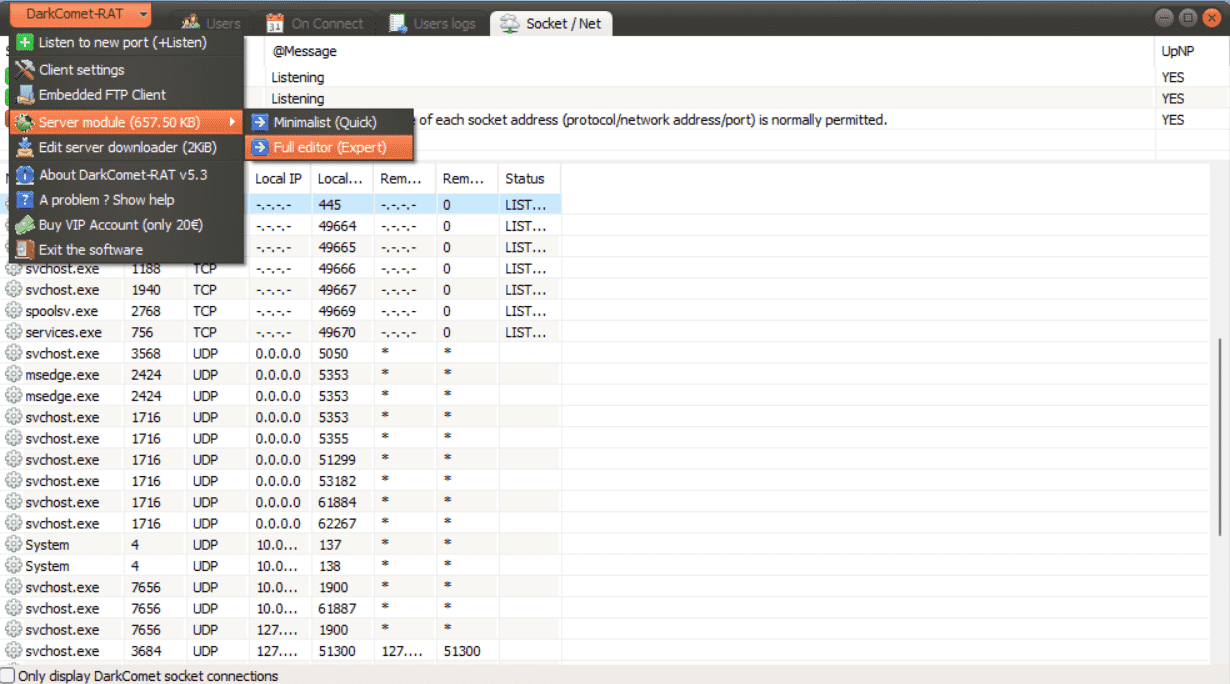Sort by the Local IP column header
1230x684 pixels.
(x=280, y=179)
